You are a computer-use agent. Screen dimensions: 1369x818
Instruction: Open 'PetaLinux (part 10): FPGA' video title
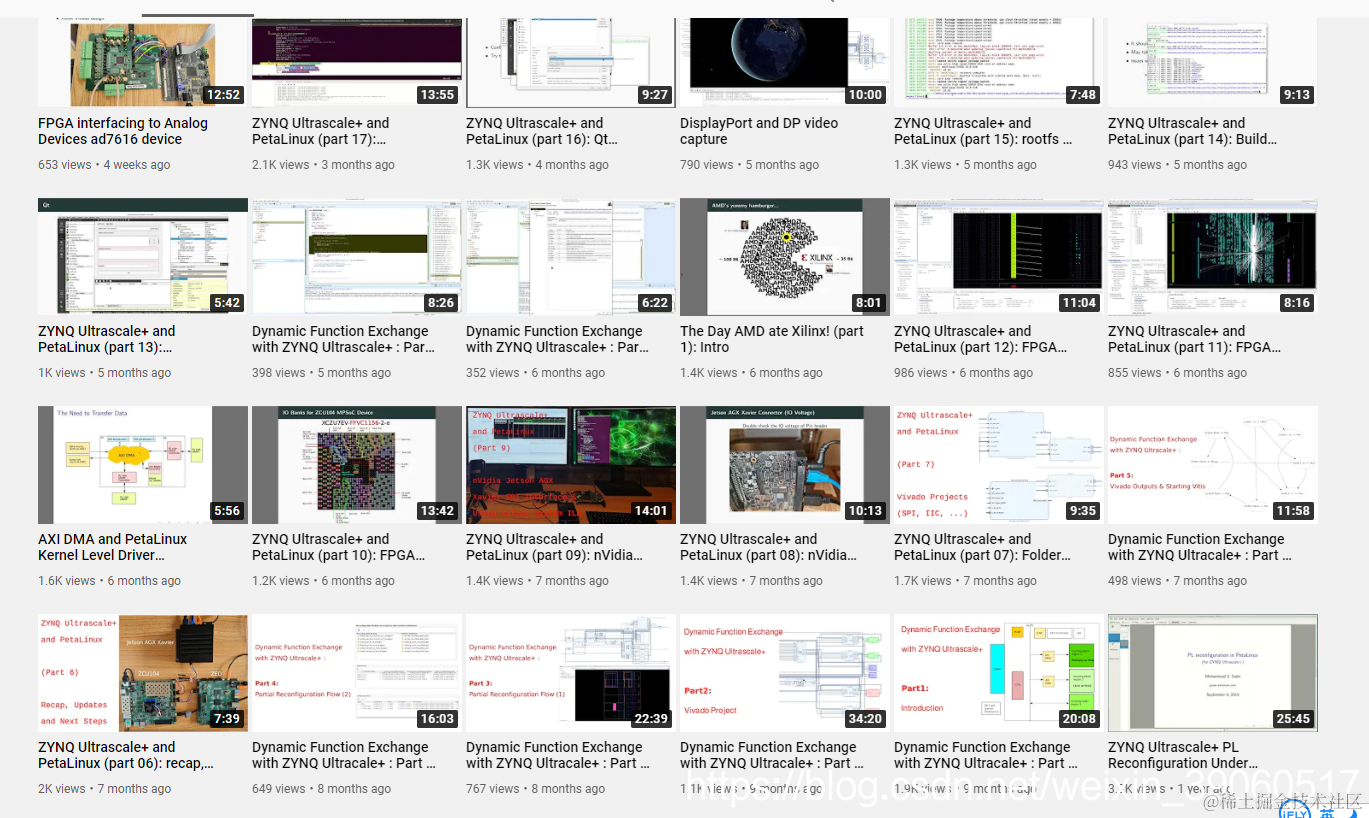pyautogui.click(x=339, y=547)
